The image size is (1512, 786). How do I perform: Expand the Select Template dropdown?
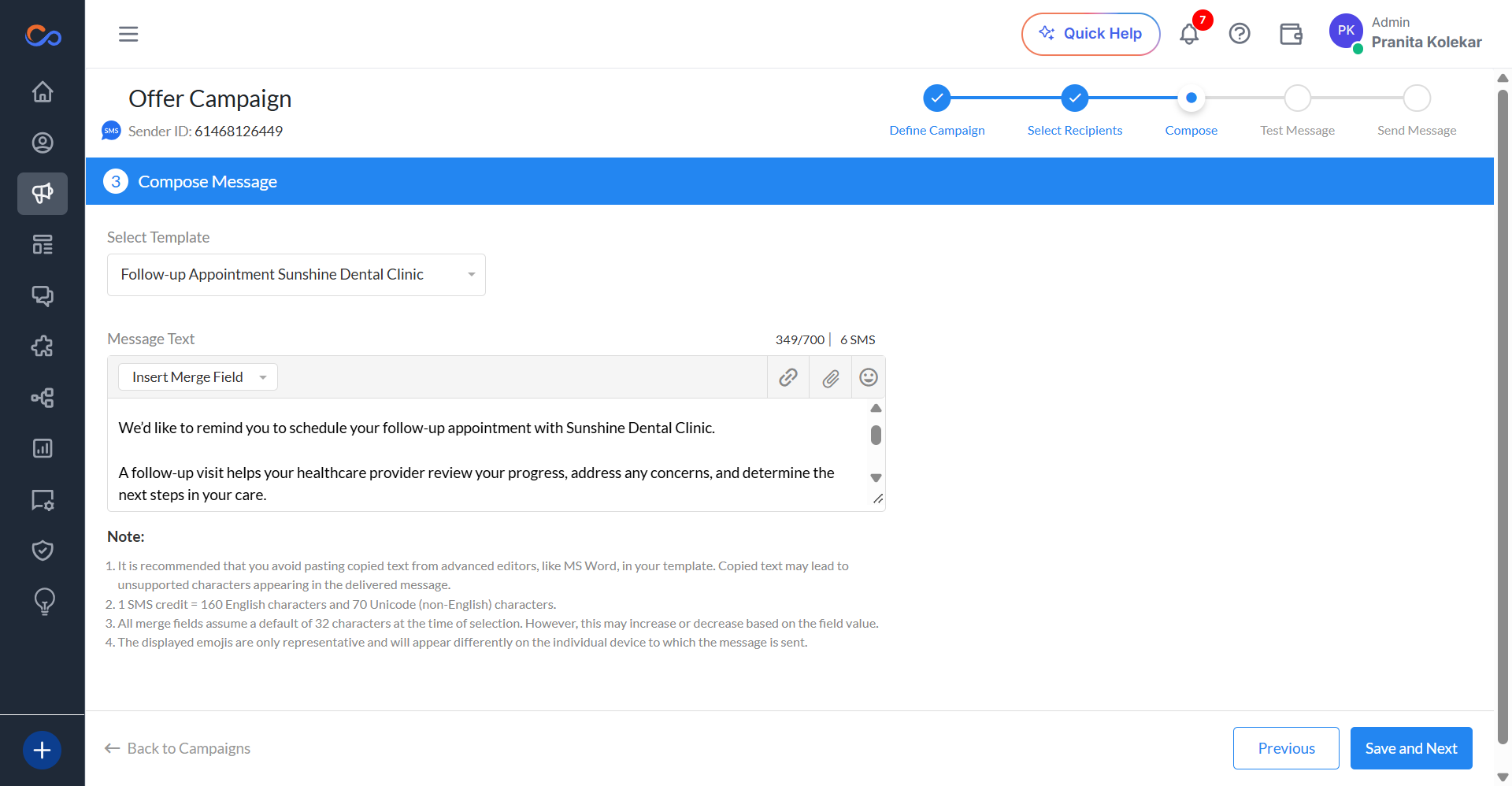click(296, 275)
